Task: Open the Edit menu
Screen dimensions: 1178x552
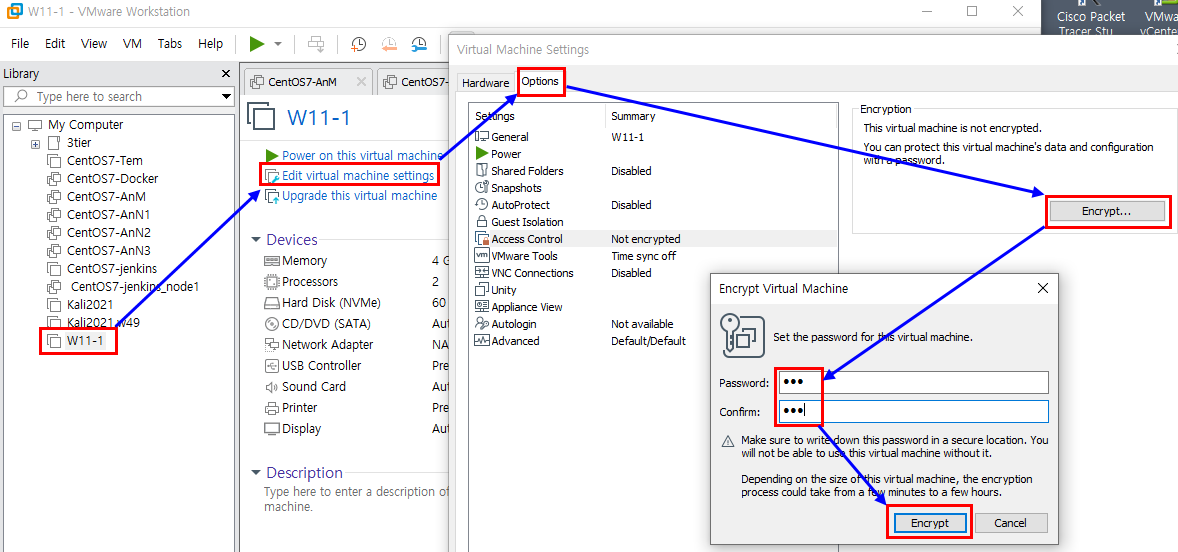Action: pyautogui.click(x=55, y=44)
